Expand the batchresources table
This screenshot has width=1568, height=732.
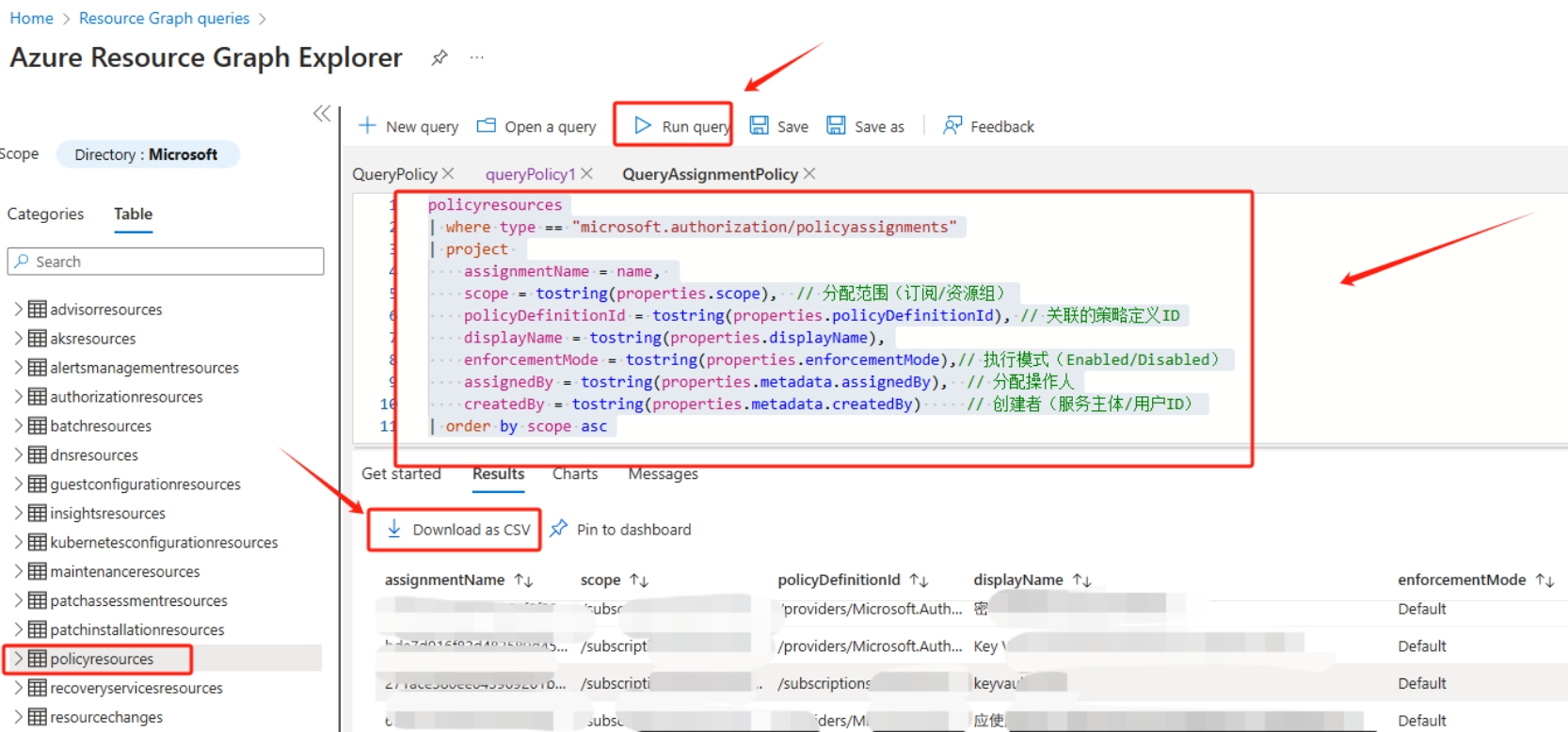coord(18,425)
